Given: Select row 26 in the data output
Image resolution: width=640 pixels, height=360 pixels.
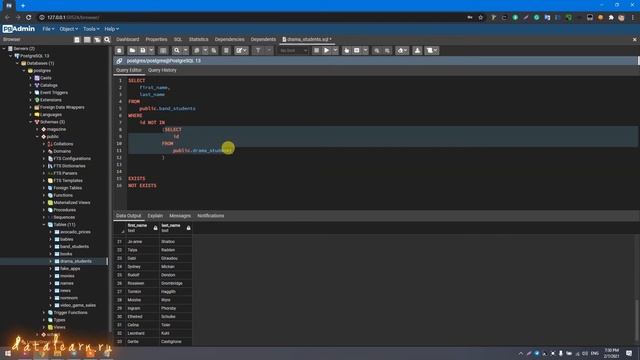Looking at the screenshot, I should [x=120, y=284].
